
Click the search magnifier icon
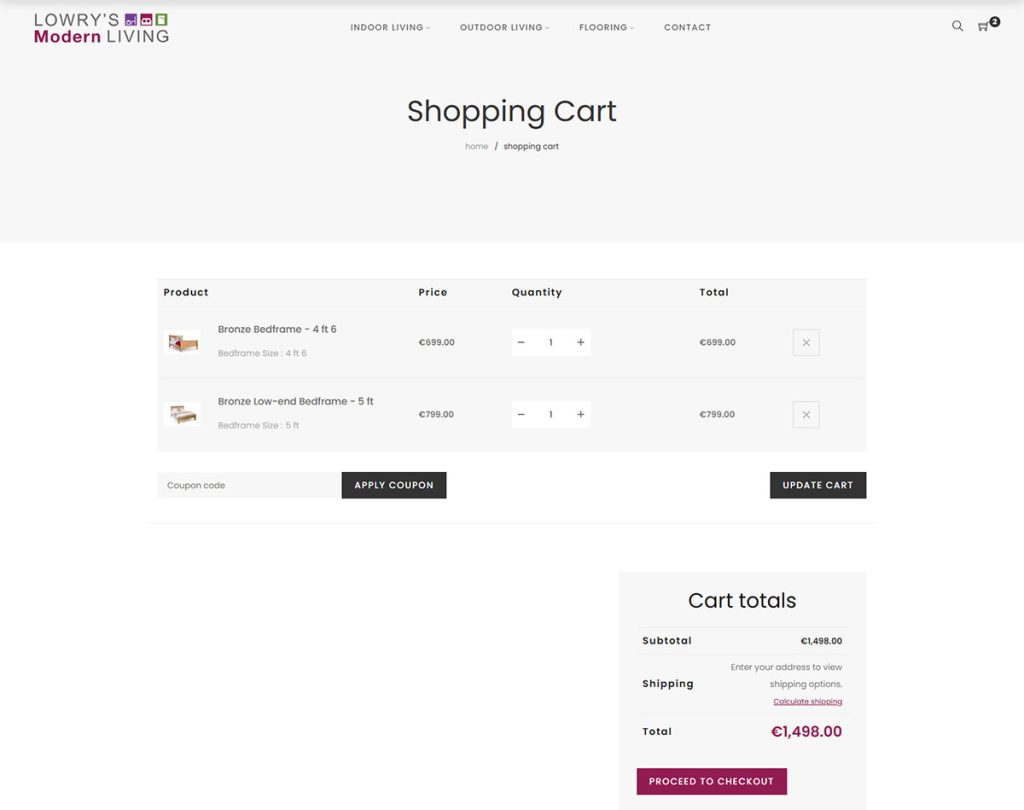click(x=957, y=26)
